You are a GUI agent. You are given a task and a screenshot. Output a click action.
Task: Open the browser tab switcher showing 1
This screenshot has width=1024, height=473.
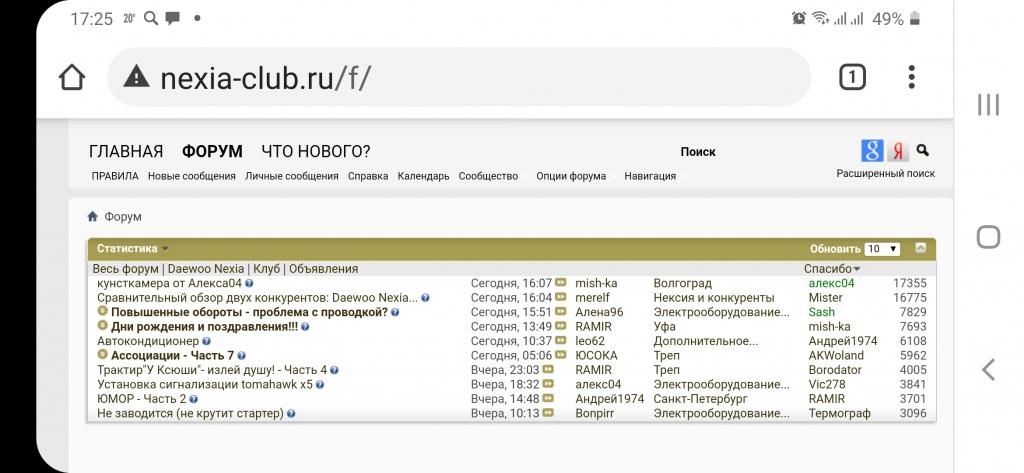pos(852,77)
